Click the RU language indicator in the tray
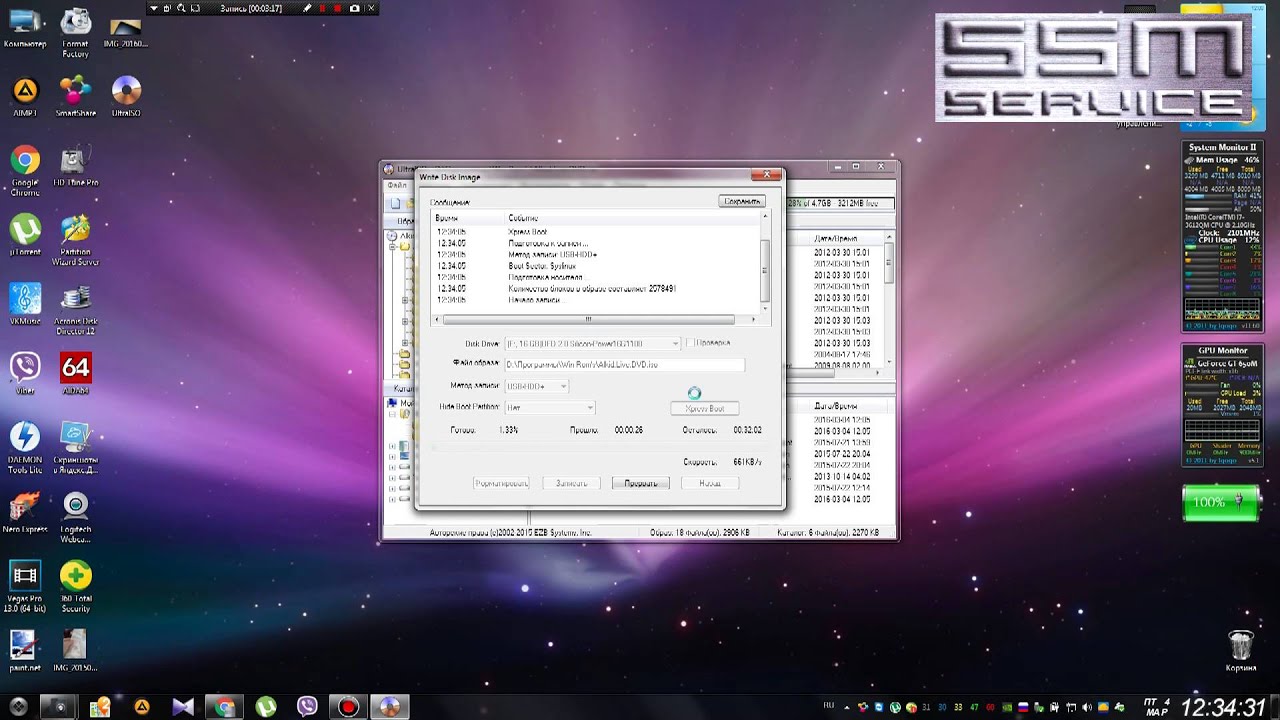The width and height of the screenshot is (1280, 720). 828,706
